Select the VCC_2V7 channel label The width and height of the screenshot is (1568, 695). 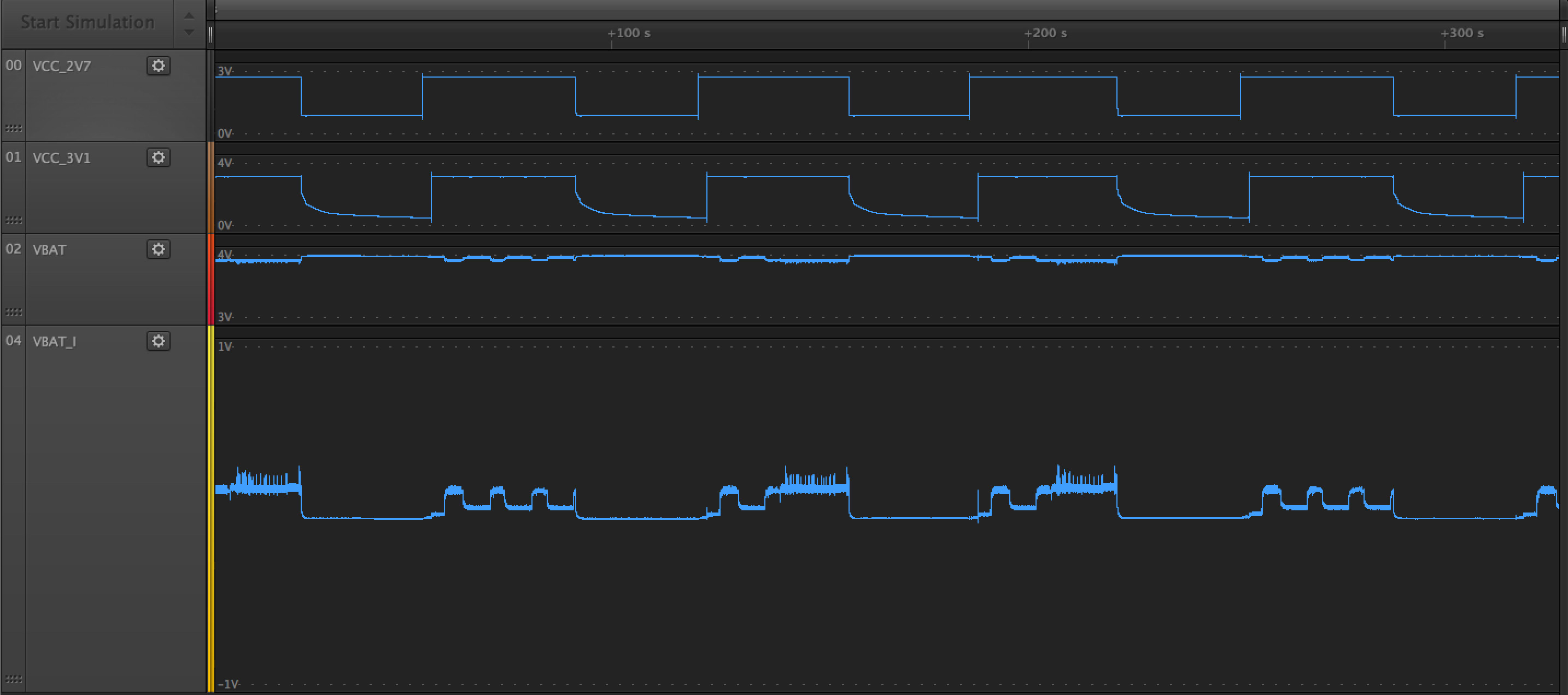[x=61, y=66]
